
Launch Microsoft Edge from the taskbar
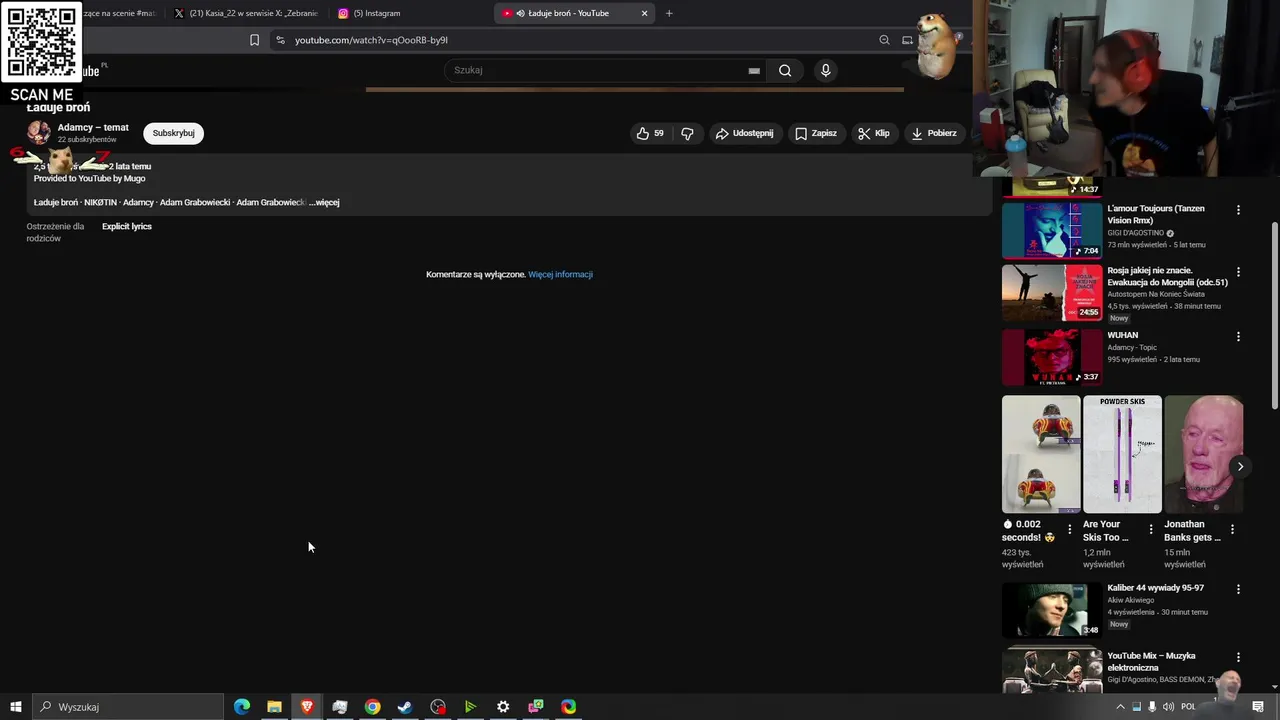241,707
